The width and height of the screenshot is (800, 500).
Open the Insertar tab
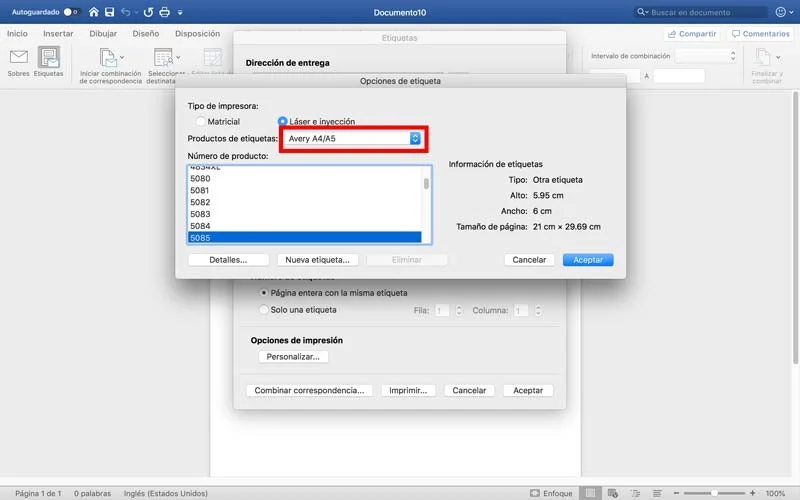coord(58,33)
